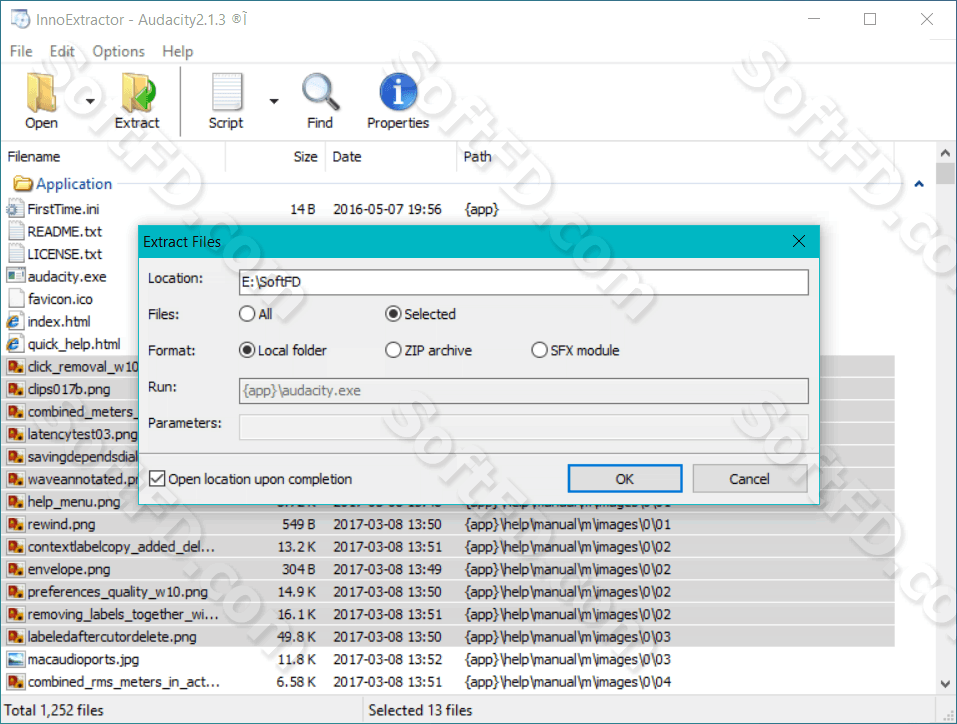The height and width of the screenshot is (724, 957).
Task: Choose ZIP archive output format
Action: click(x=393, y=350)
